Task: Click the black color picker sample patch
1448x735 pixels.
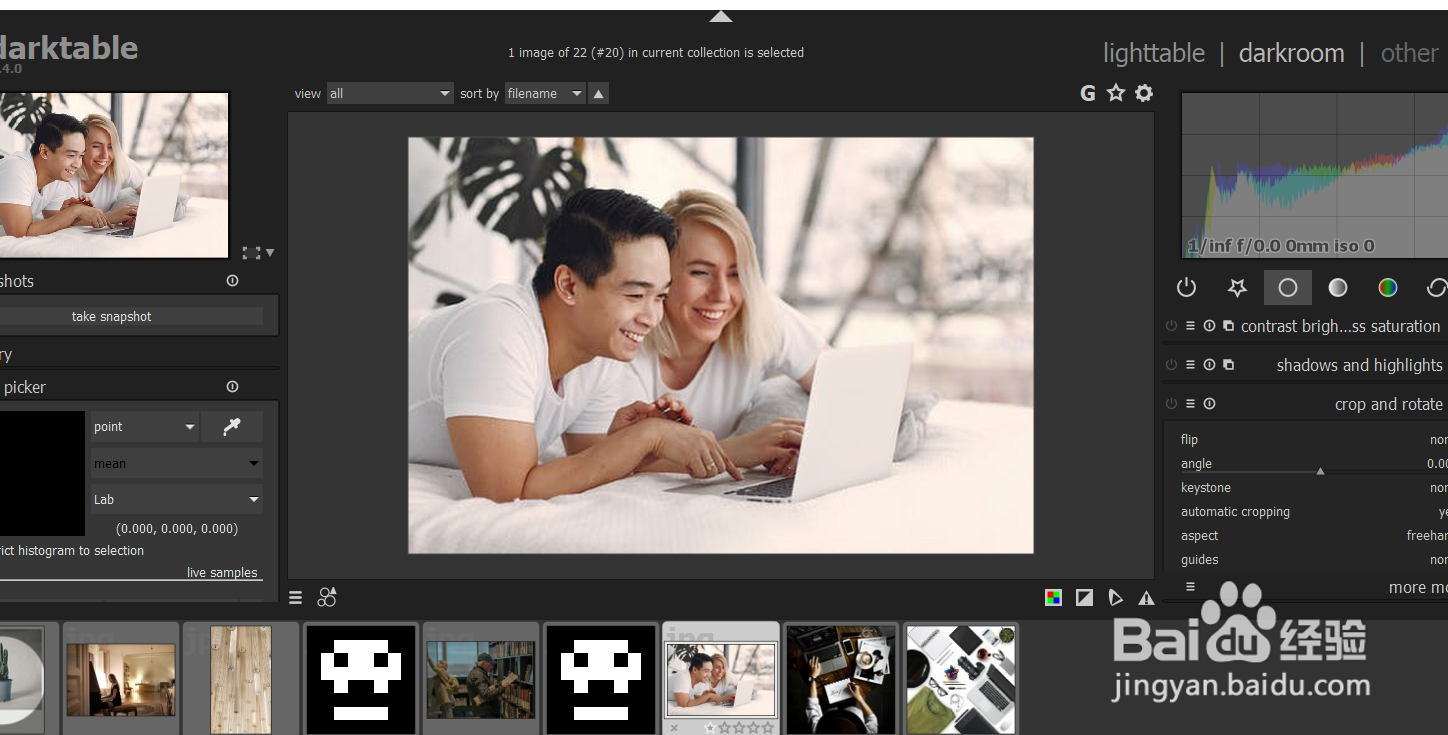Action: pos(42,473)
